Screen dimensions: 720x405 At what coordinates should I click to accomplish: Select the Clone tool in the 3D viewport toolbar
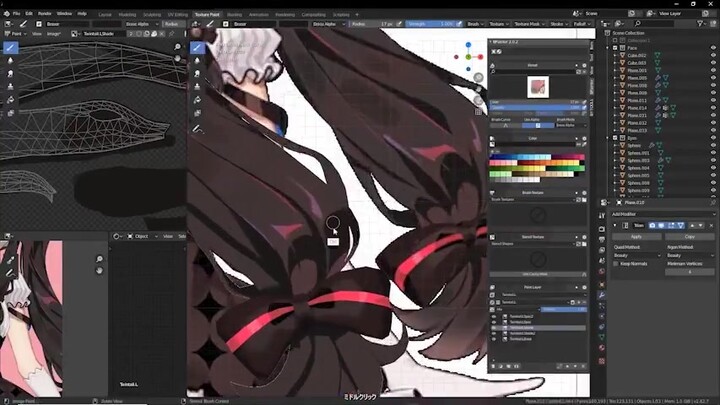click(197, 87)
